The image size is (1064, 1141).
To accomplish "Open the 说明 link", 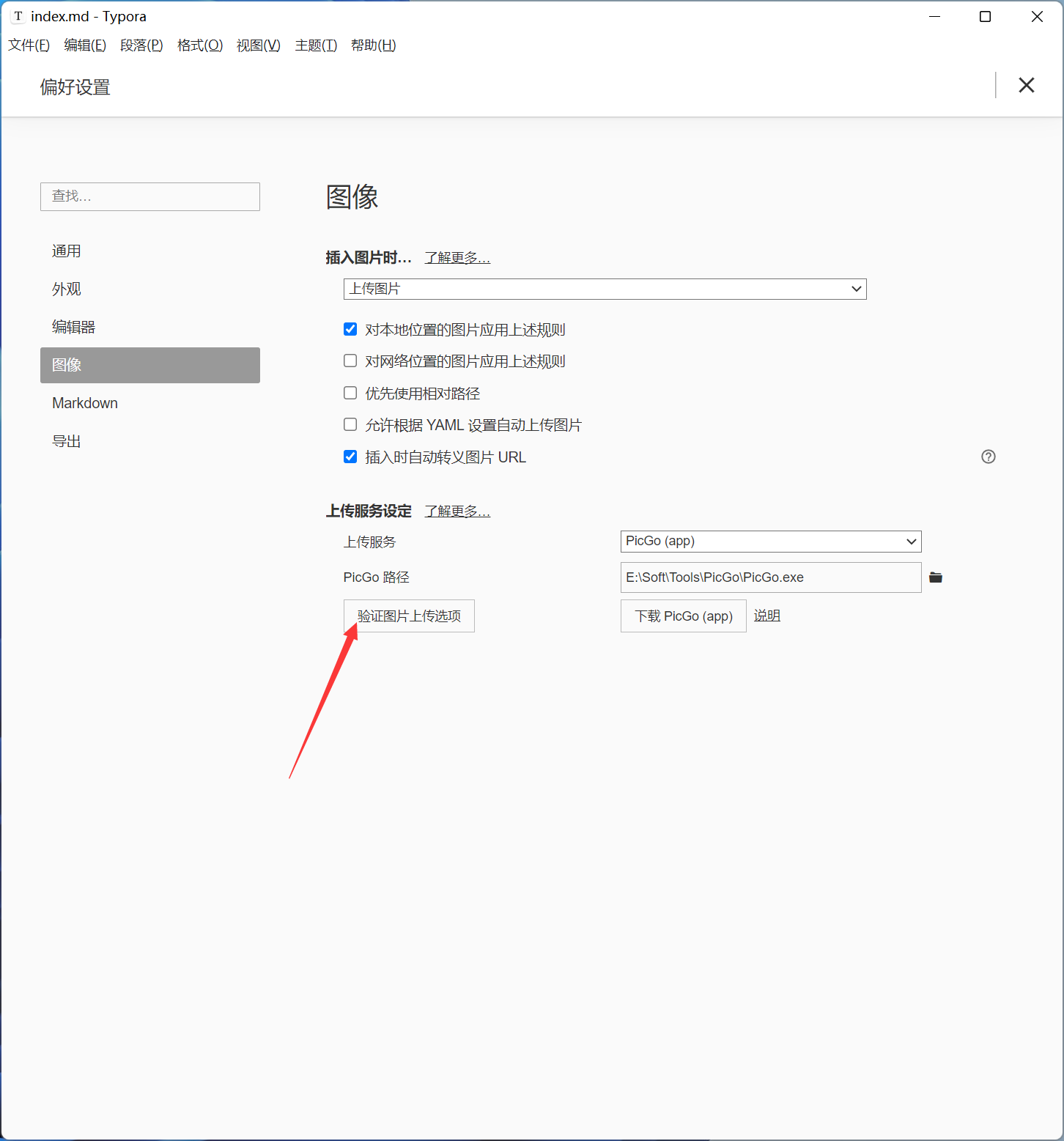I will coord(766,616).
